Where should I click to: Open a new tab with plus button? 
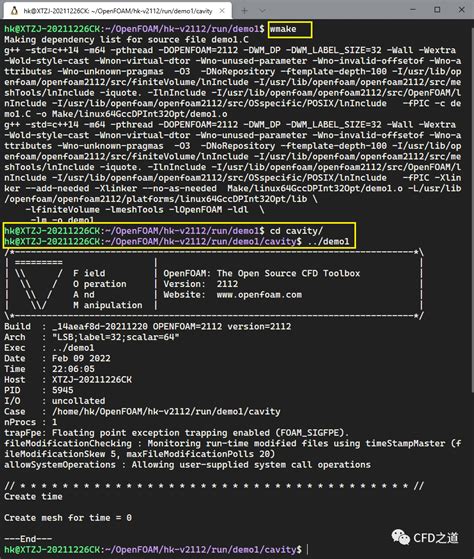coord(244,11)
